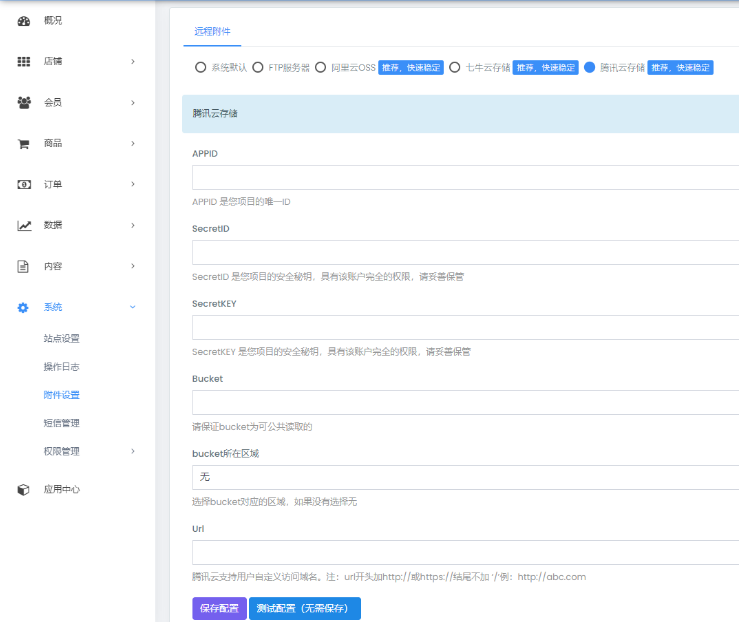Click the chart icon beside 数据

click(x=24, y=225)
